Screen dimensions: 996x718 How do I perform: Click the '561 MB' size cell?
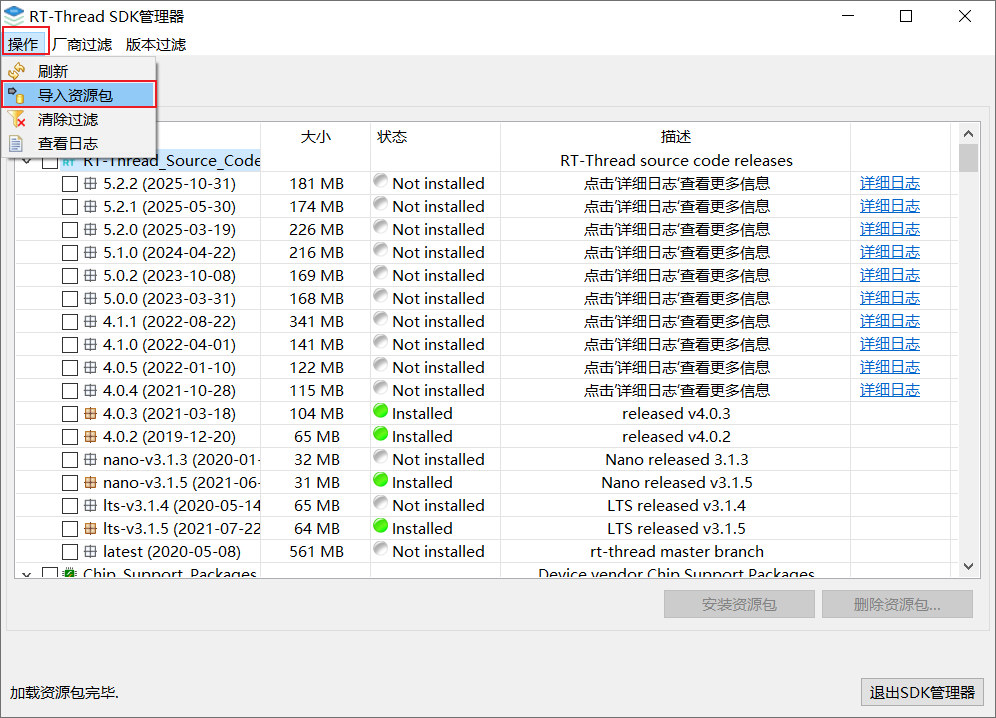coord(316,552)
